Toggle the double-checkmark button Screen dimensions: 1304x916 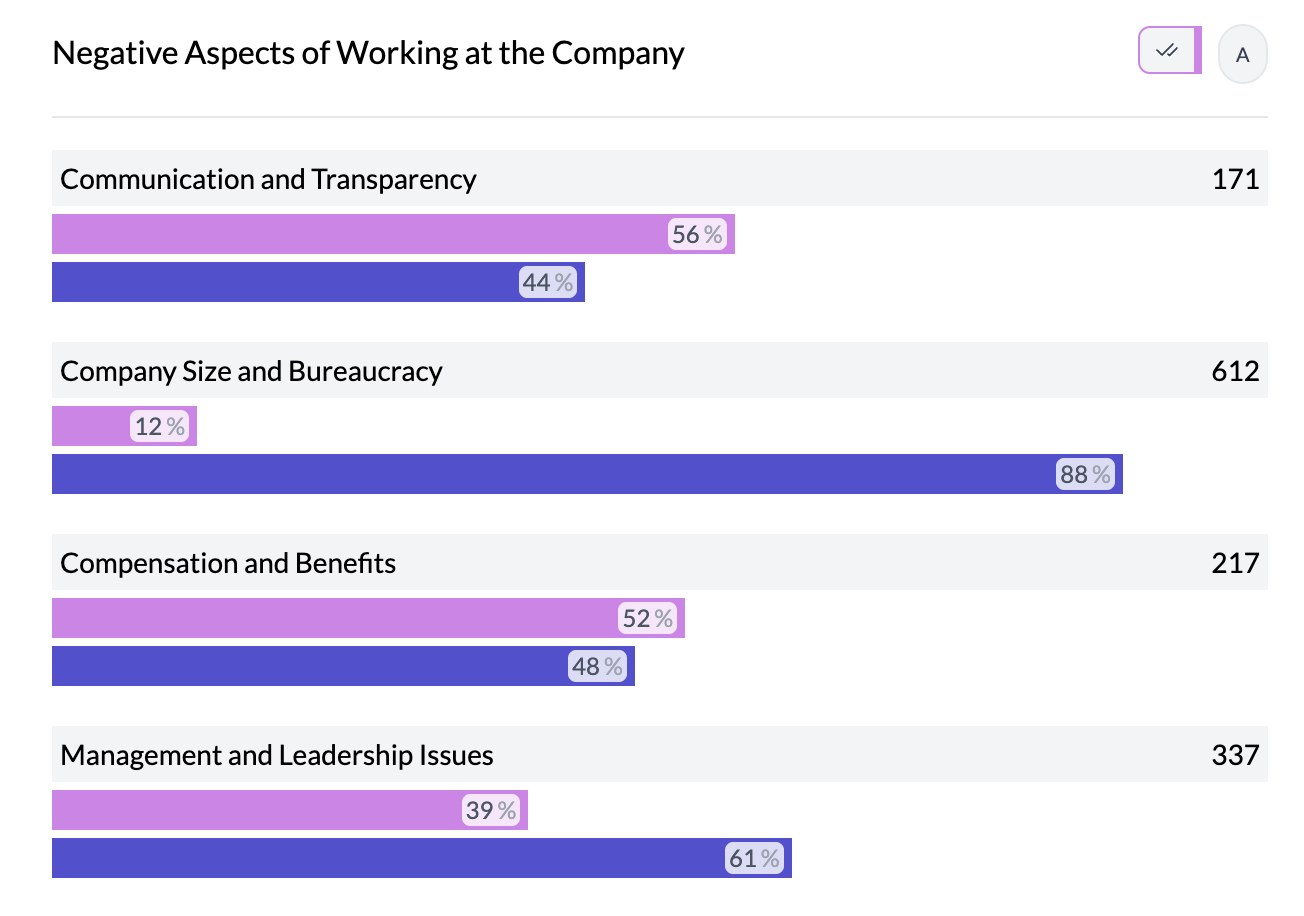[1168, 50]
